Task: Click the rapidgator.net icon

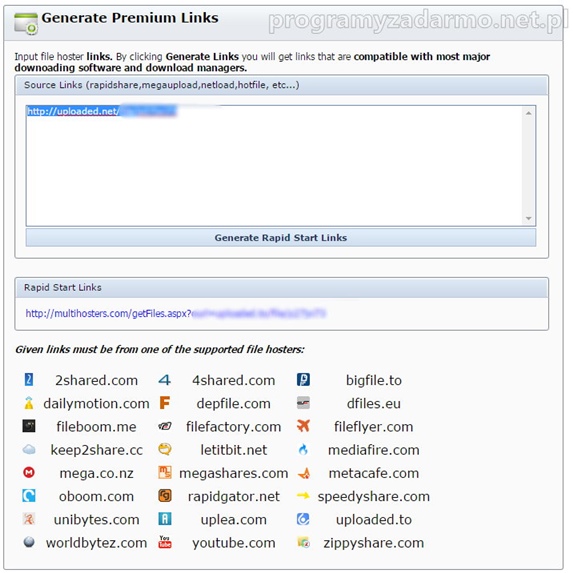Action: point(164,496)
